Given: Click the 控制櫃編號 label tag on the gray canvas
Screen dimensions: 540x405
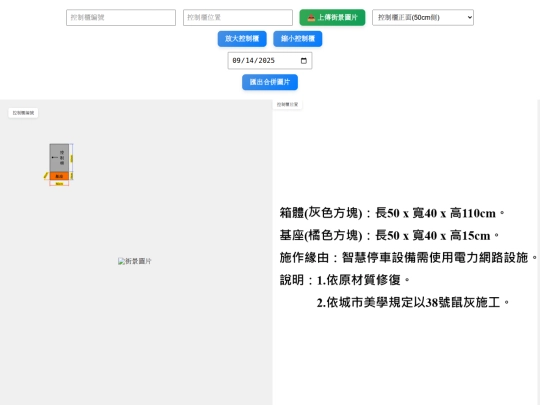Looking at the screenshot, I should [23, 113].
